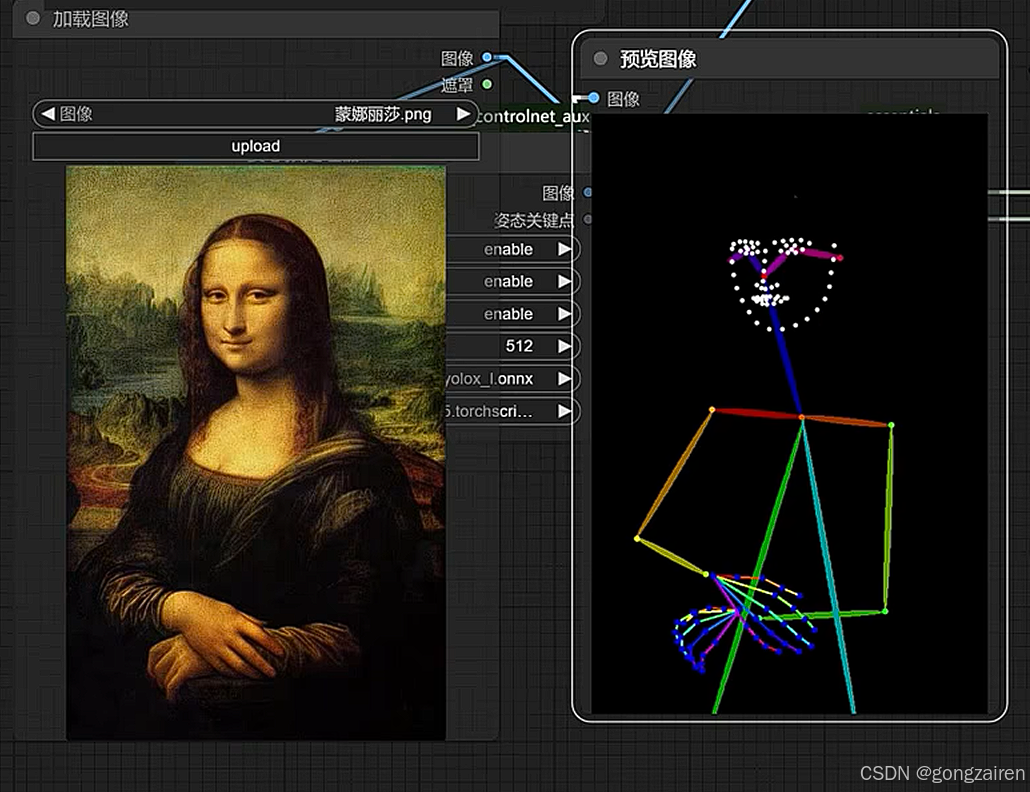Click the 图像 output port of pose node
1030x792 pixels.
(588, 192)
